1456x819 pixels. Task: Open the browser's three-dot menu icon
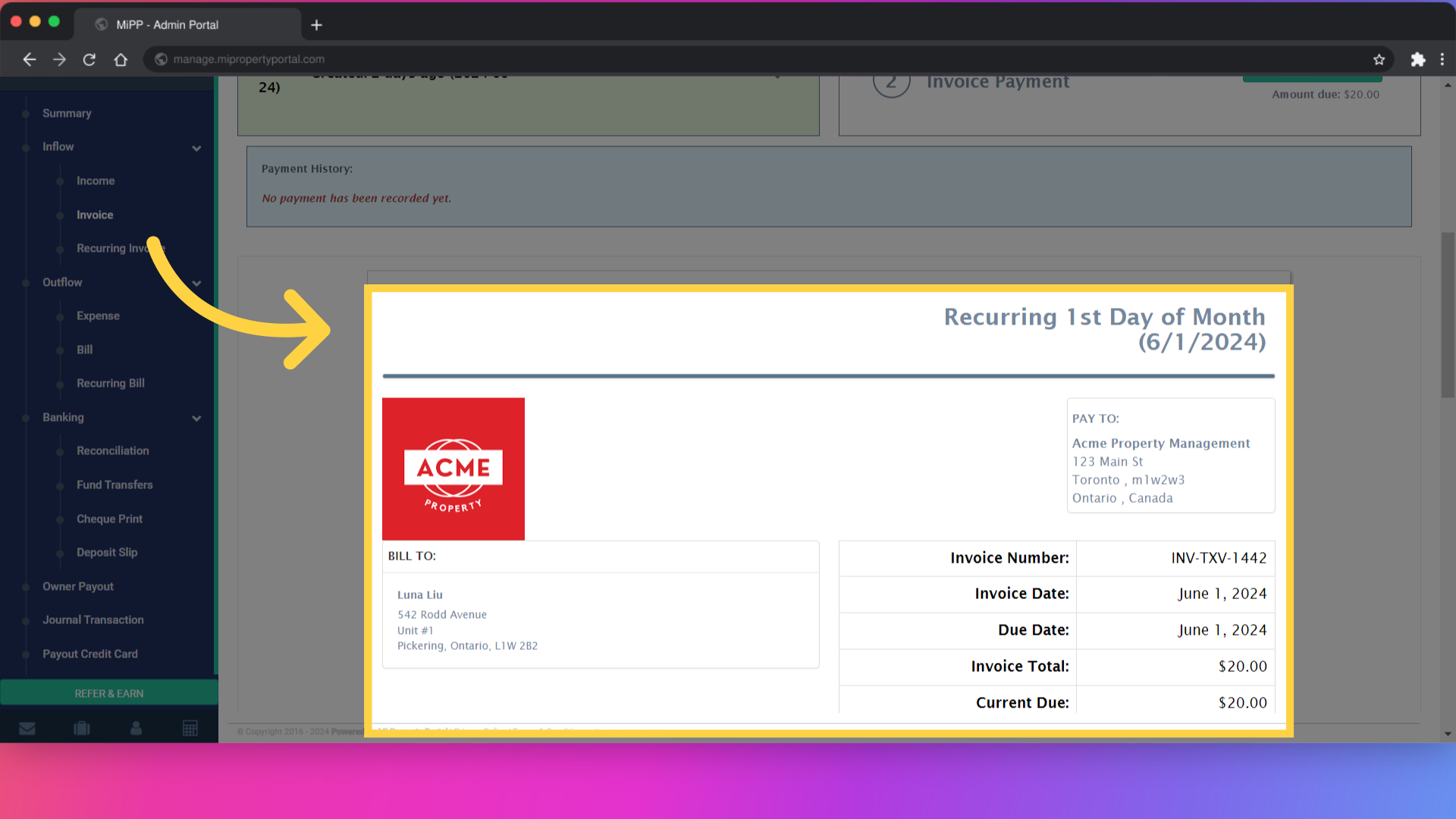pyautogui.click(x=1444, y=59)
